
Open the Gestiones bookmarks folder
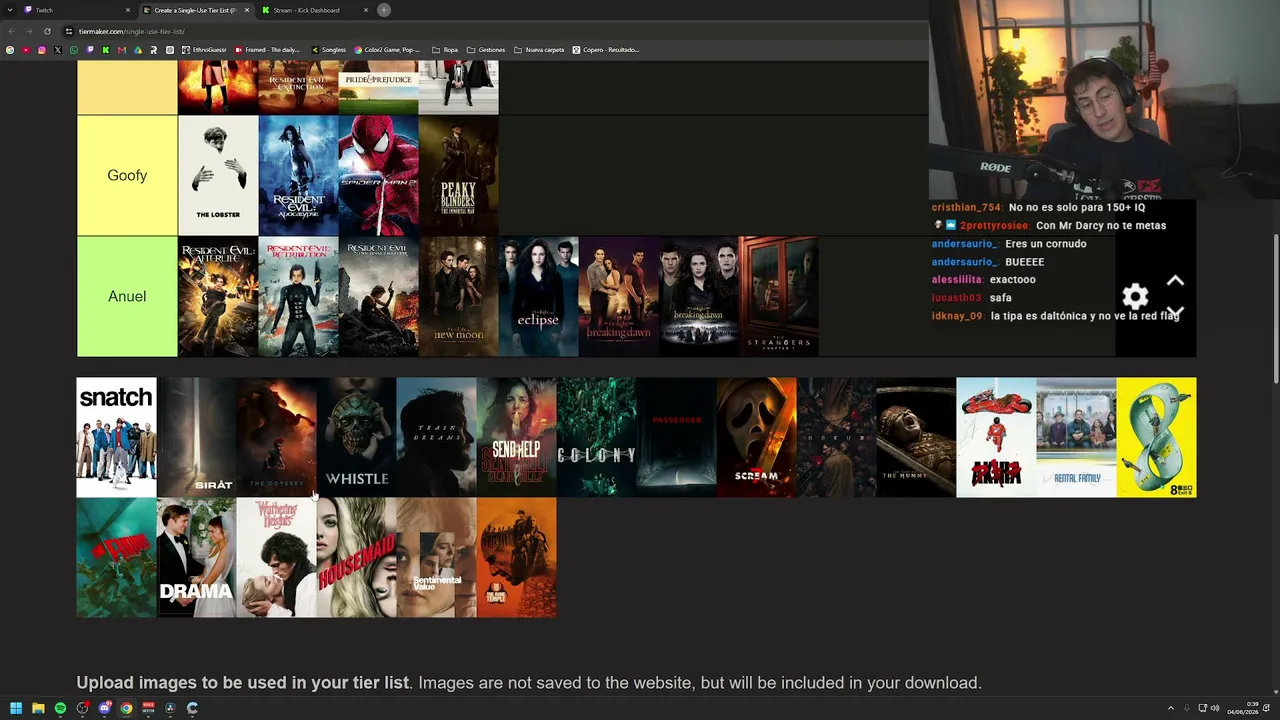[x=485, y=50]
